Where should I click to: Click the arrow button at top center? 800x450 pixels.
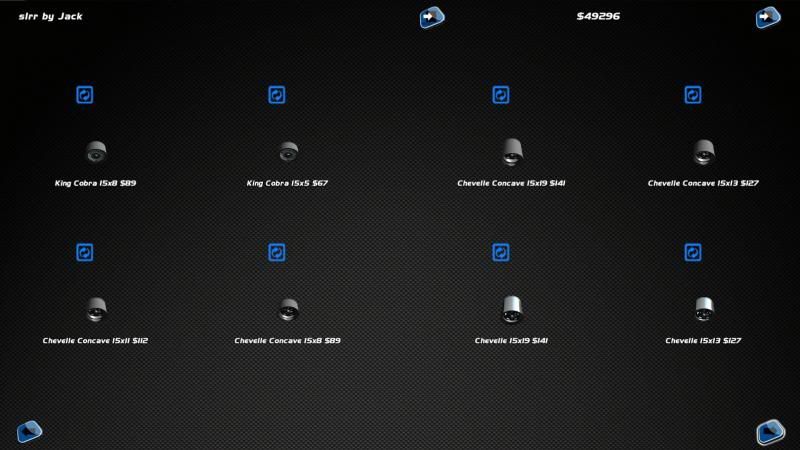point(432,17)
